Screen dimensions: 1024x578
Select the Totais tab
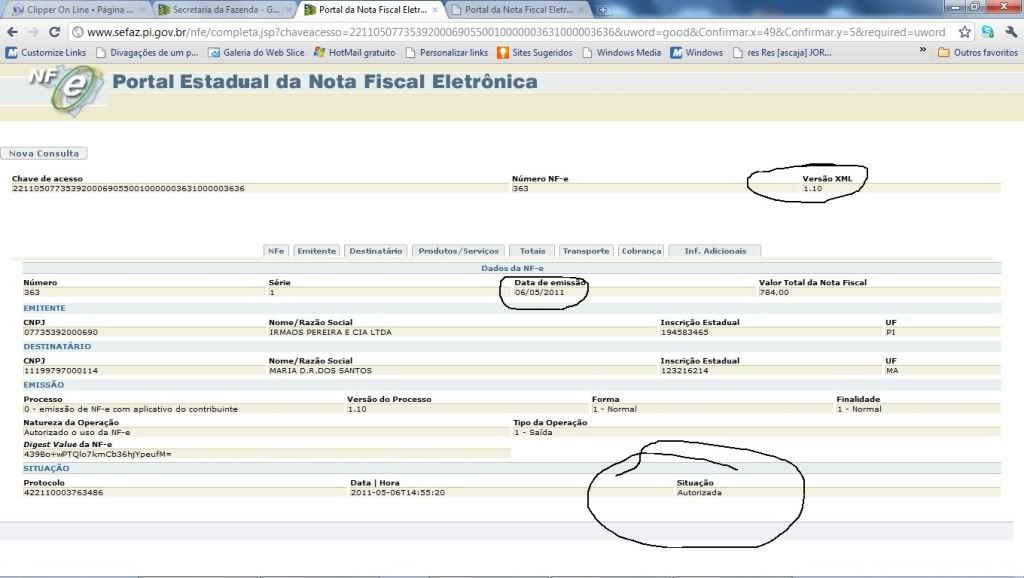pos(532,251)
